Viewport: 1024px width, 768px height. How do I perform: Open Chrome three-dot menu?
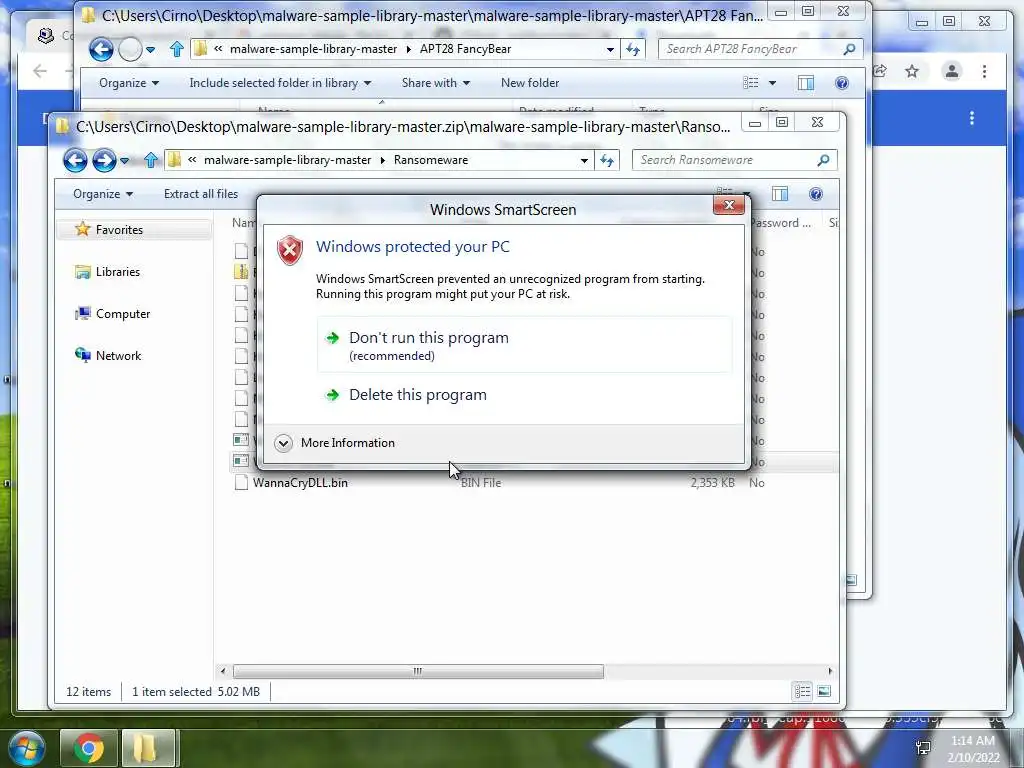[984, 71]
